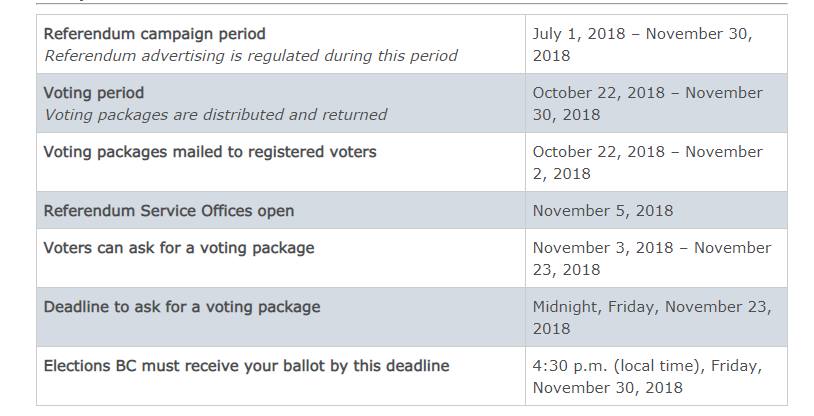Select the italic "Referendum advertising is regulated" note
The height and width of the screenshot is (416, 814).
click(250, 56)
